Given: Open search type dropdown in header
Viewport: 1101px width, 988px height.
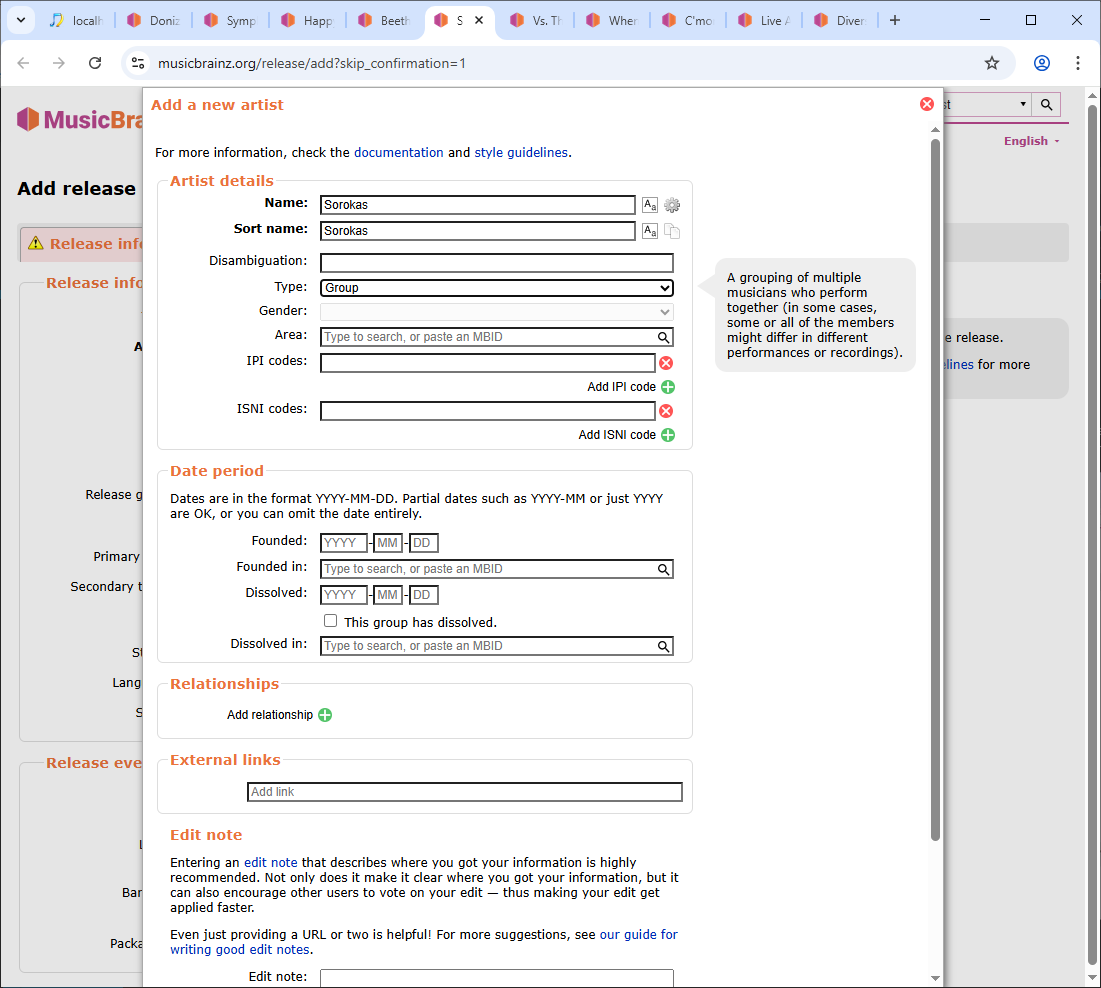Looking at the screenshot, I should (987, 105).
